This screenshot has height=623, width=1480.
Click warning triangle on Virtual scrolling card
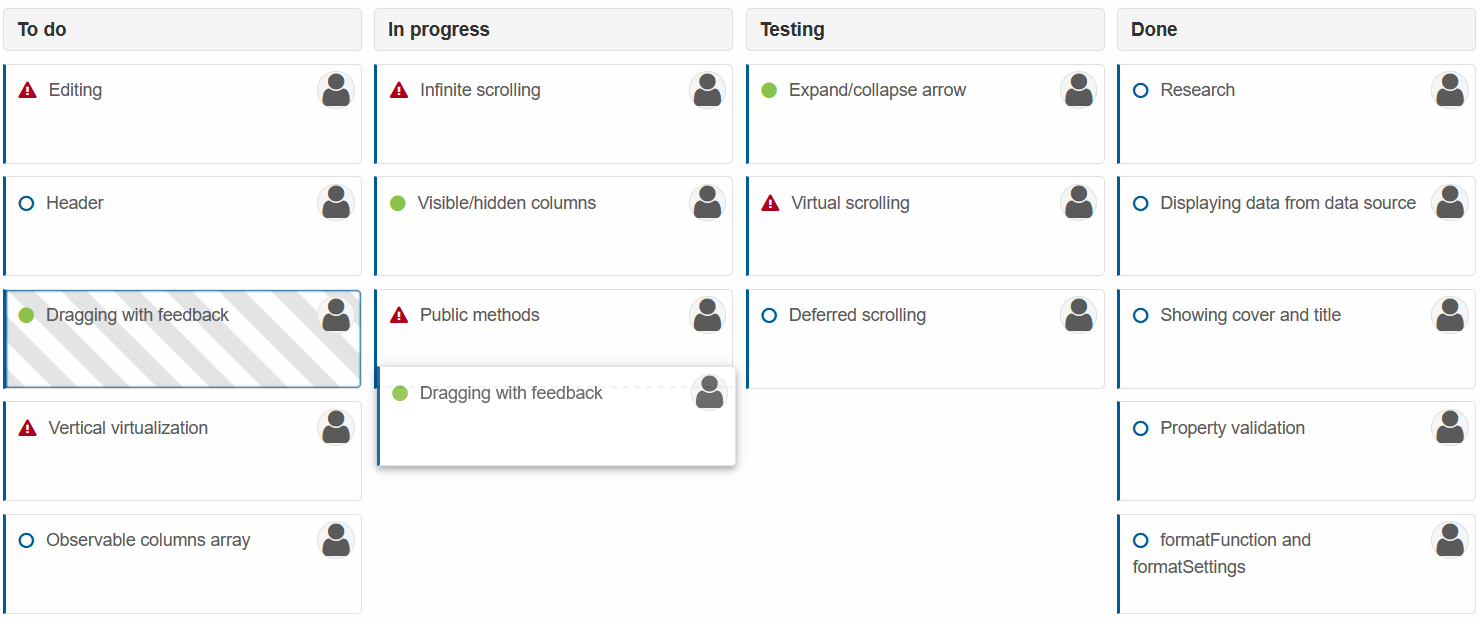point(770,203)
